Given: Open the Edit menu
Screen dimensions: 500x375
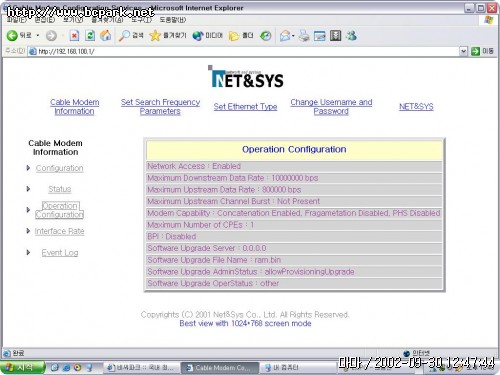Looking at the screenshot, I should coord(44,20).
